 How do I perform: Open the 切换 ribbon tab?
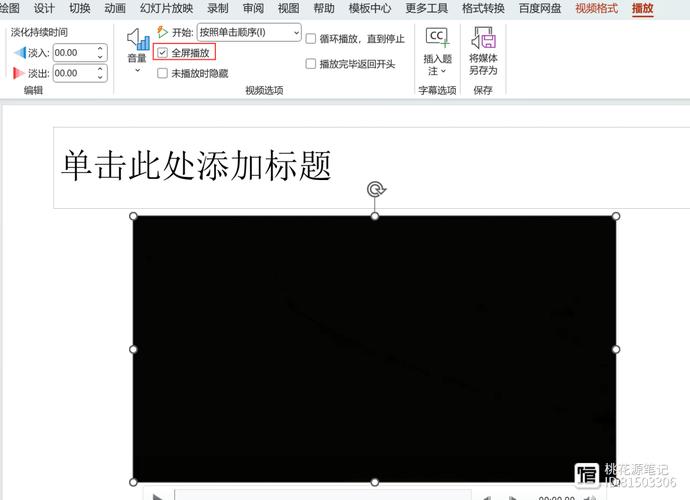pos(80,8)
